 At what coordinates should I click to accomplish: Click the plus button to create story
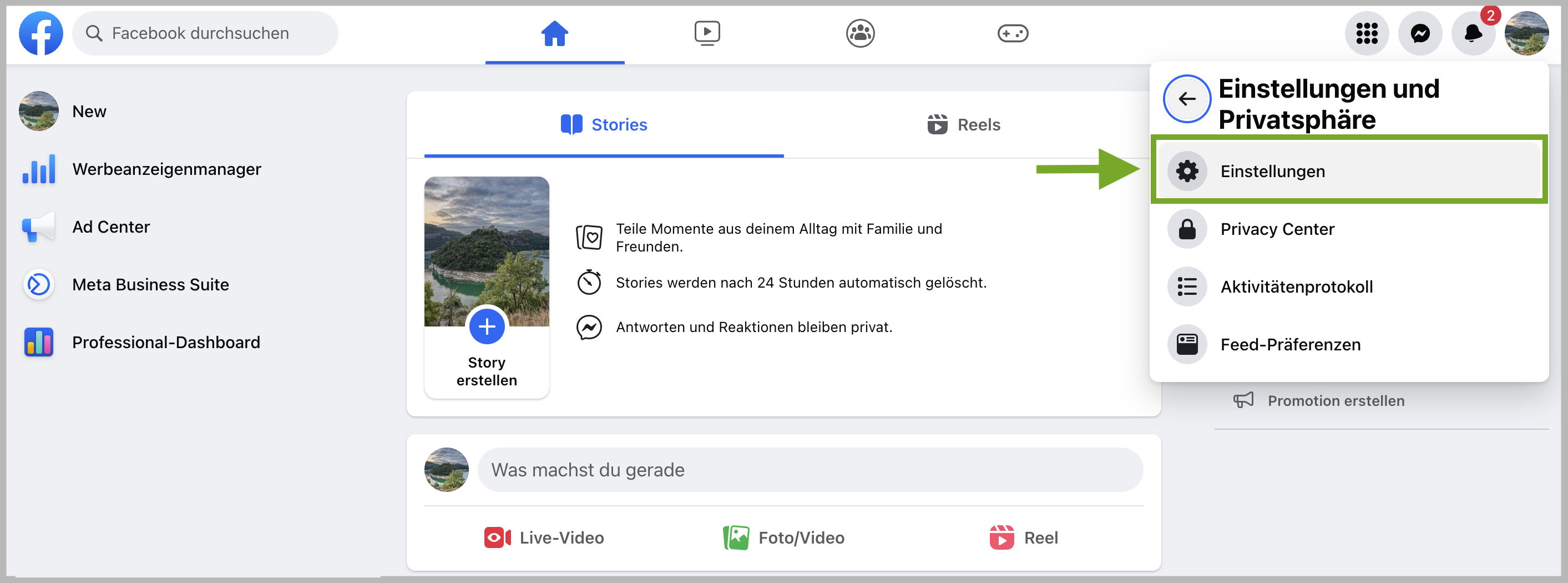click(487, 326)
